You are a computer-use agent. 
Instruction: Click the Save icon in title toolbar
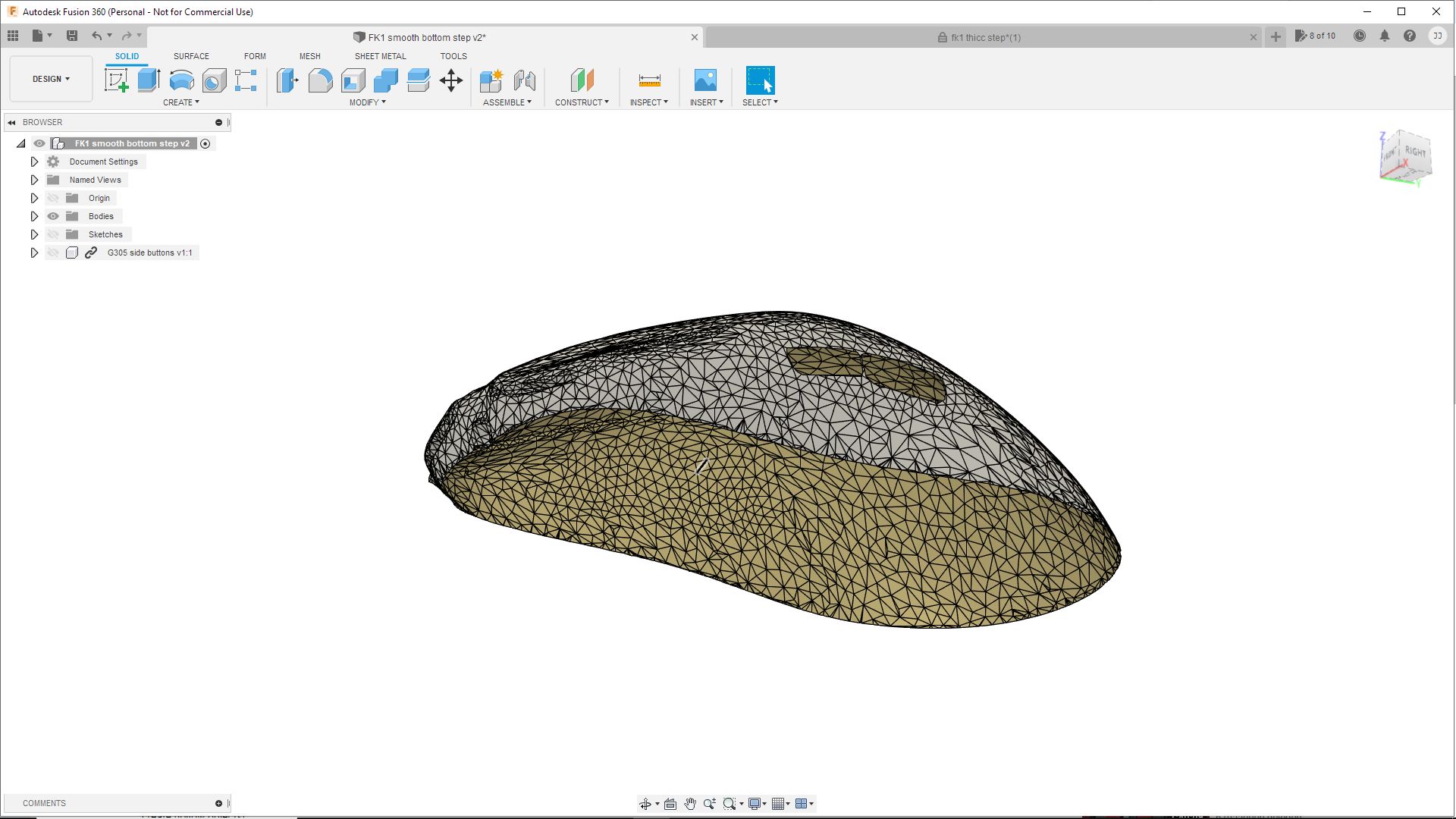72,36
